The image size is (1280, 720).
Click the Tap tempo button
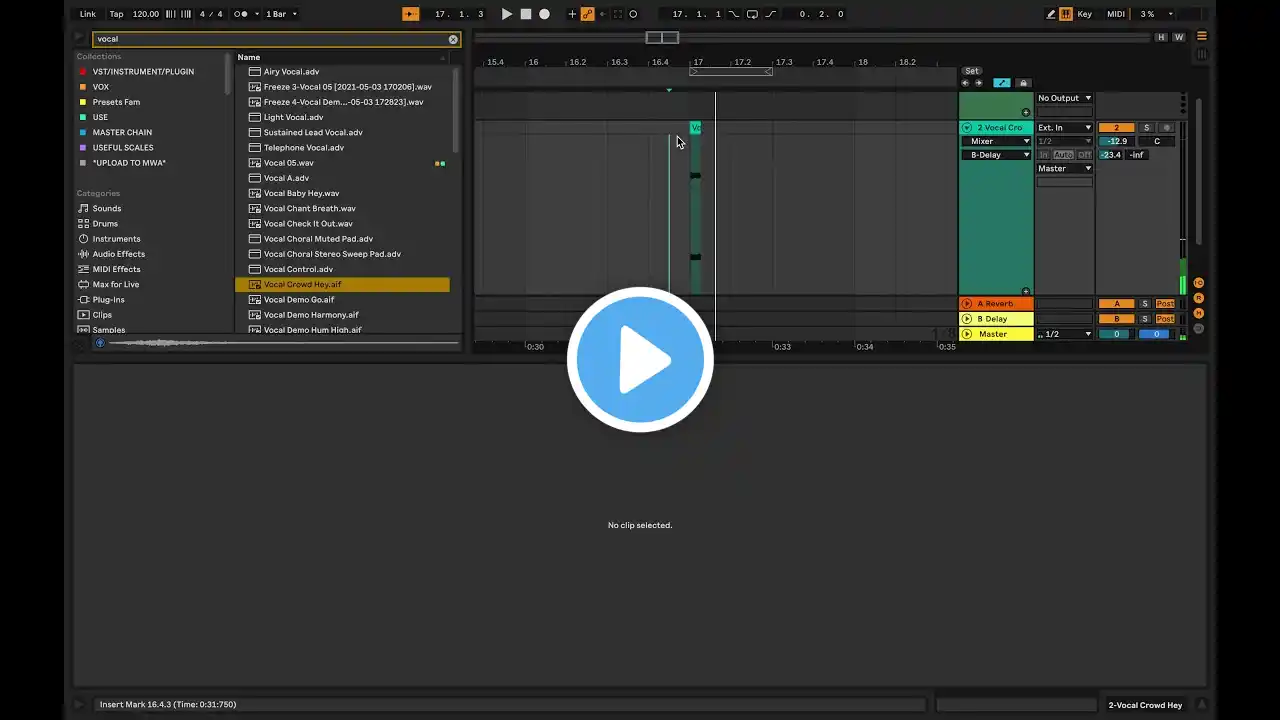click(x=116, y=14)
